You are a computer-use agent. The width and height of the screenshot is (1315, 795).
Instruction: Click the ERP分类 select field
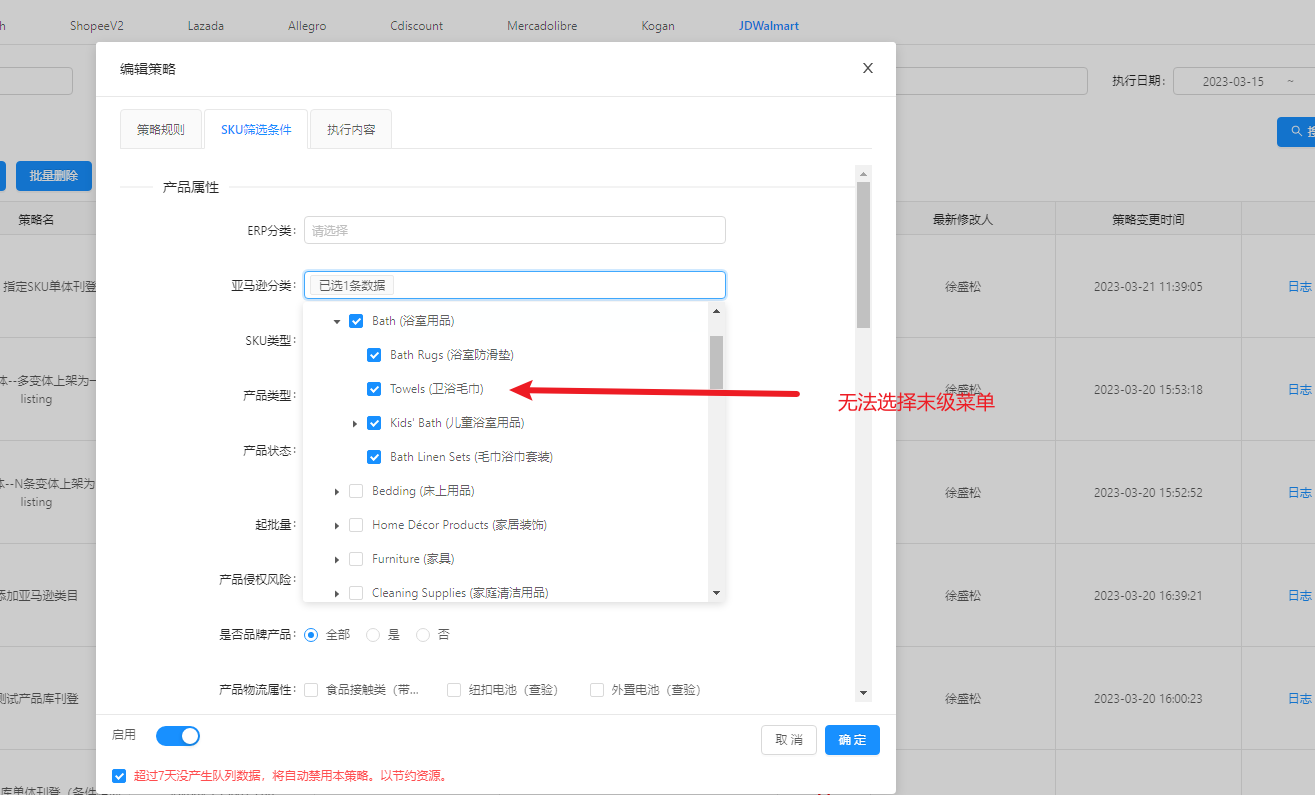pos(515,230)
